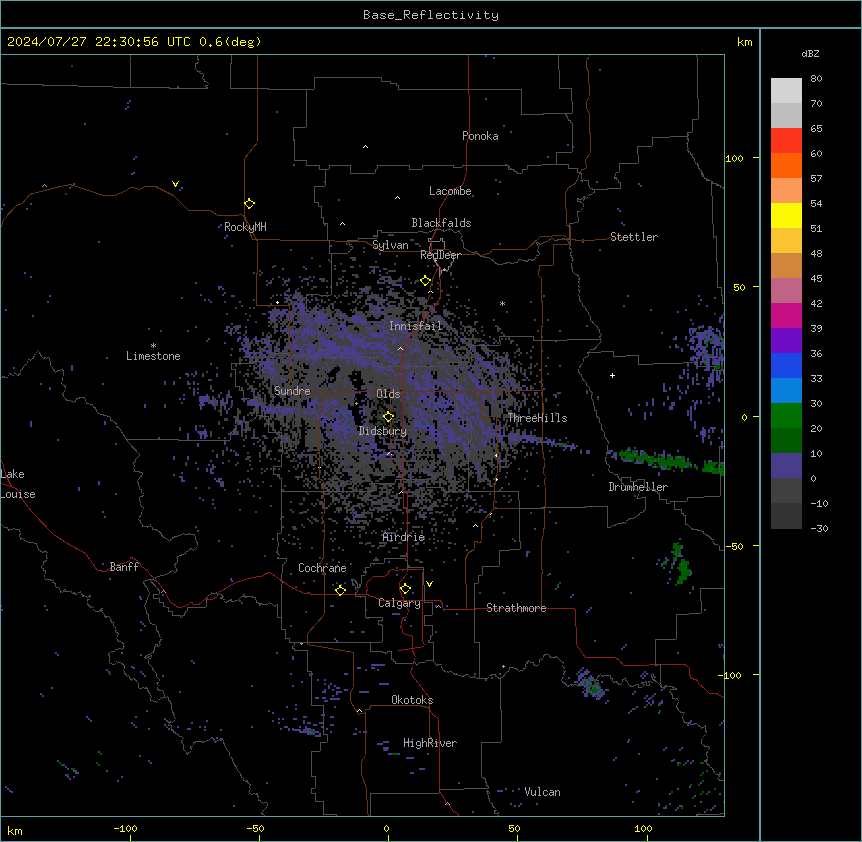The image size is (862, 842).
Task: Click the Ponoka label on map
Action: point(480,136)
